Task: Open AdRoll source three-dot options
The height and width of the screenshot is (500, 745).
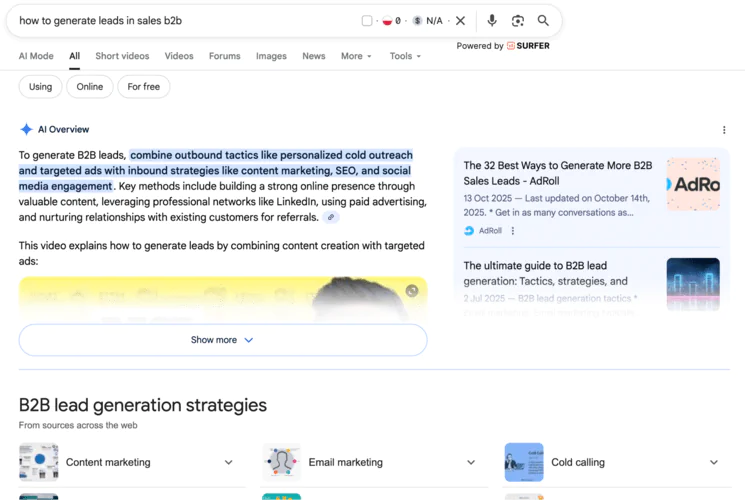Action: [512, 231]
